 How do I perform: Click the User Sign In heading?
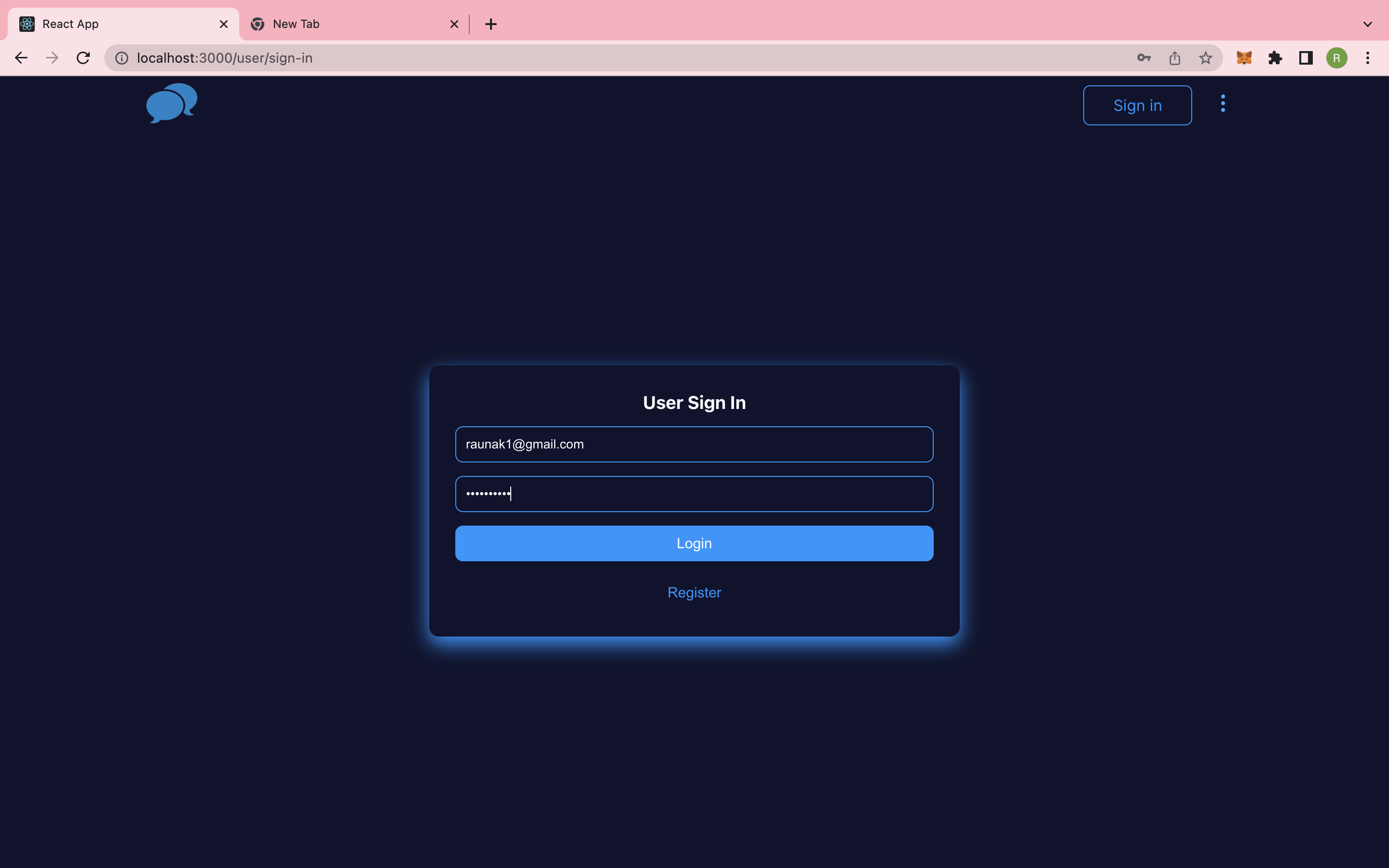[x=694, y=403]
